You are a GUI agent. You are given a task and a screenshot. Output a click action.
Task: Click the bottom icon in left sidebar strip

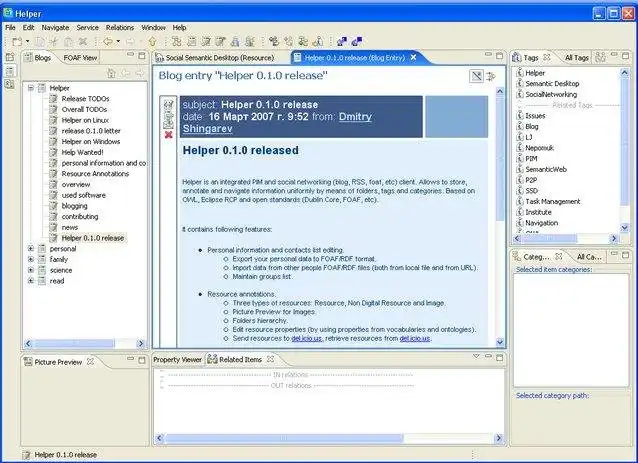(10, 84)
